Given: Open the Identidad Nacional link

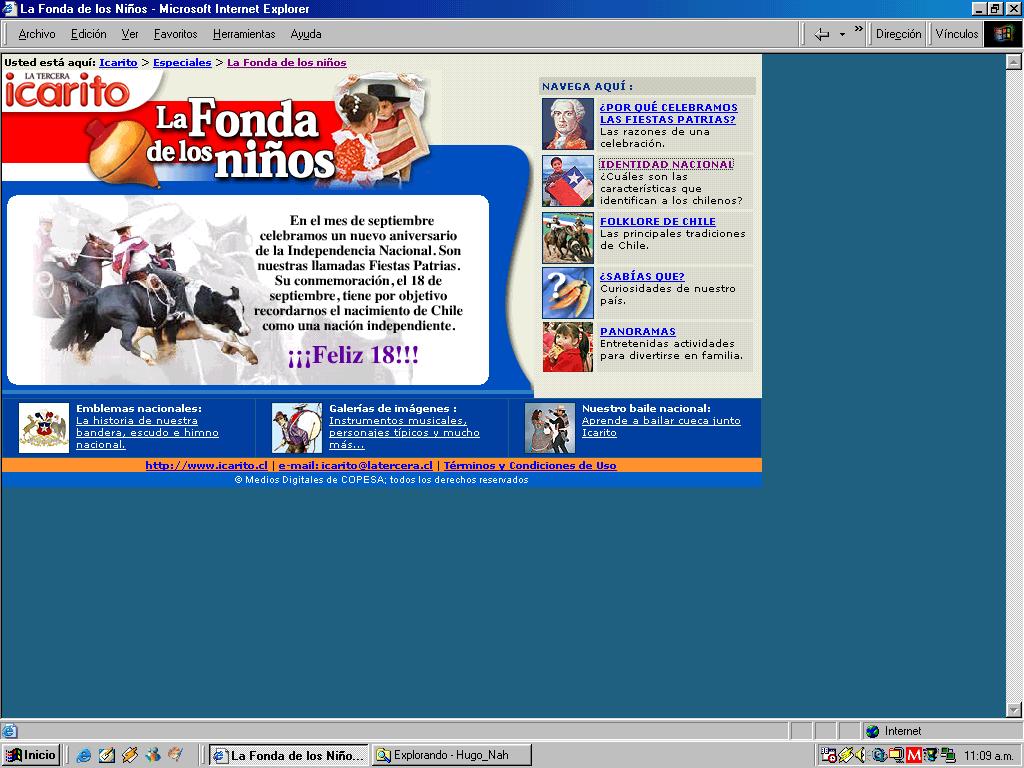Looking at the screenshot, I should tap(666, 165).
